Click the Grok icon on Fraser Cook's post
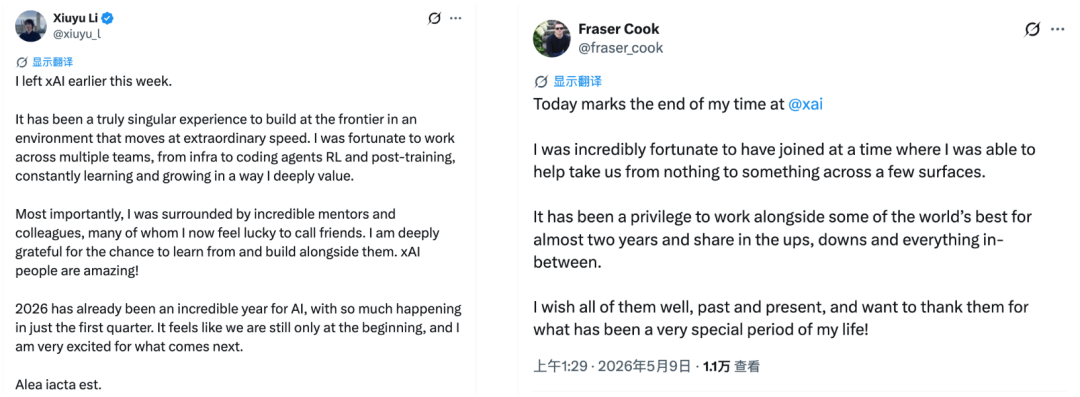 tap(1032, 29)
